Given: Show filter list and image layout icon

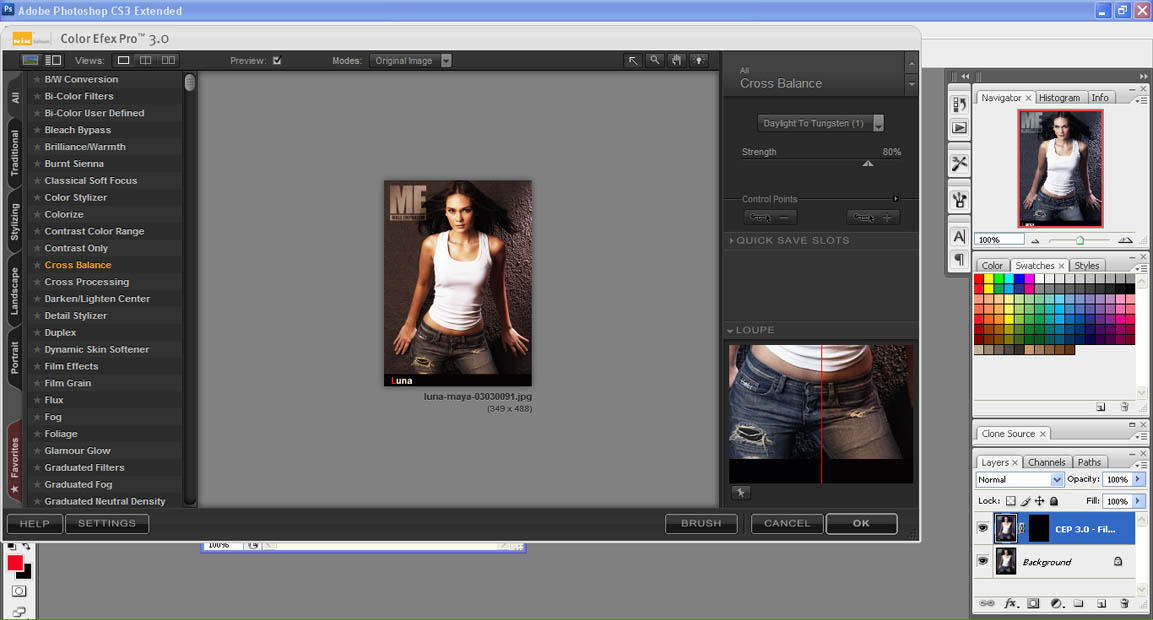Looking at the screenshot, I should click(53, 60).
